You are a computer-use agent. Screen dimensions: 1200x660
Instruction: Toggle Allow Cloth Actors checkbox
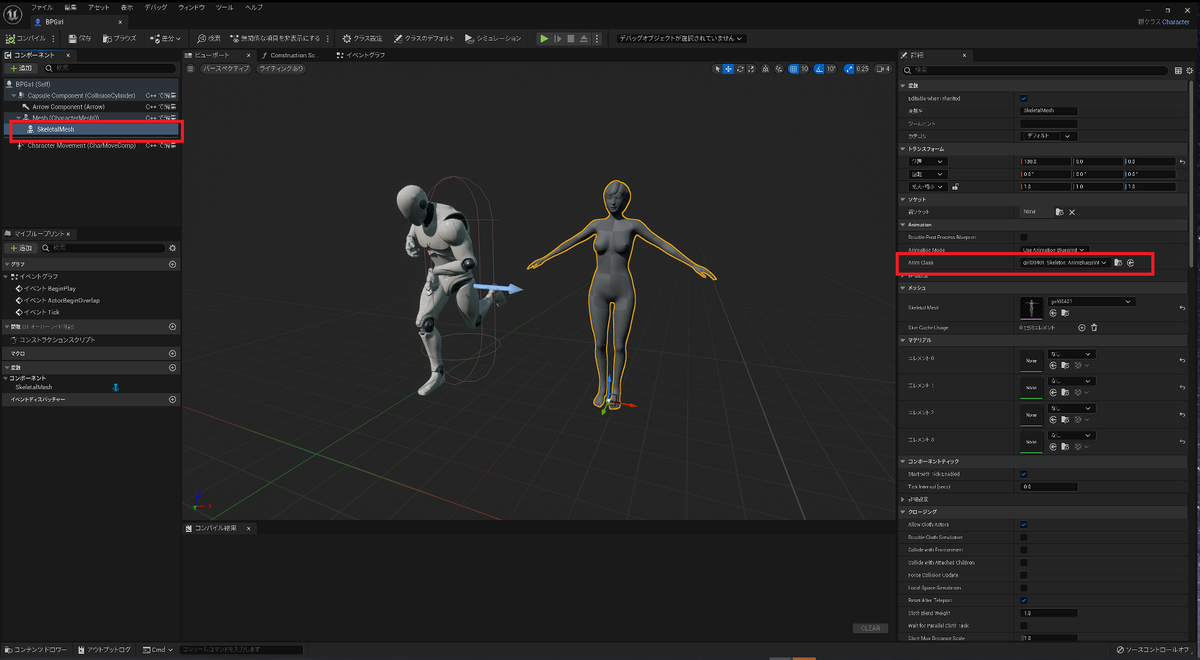(1023, 524)
